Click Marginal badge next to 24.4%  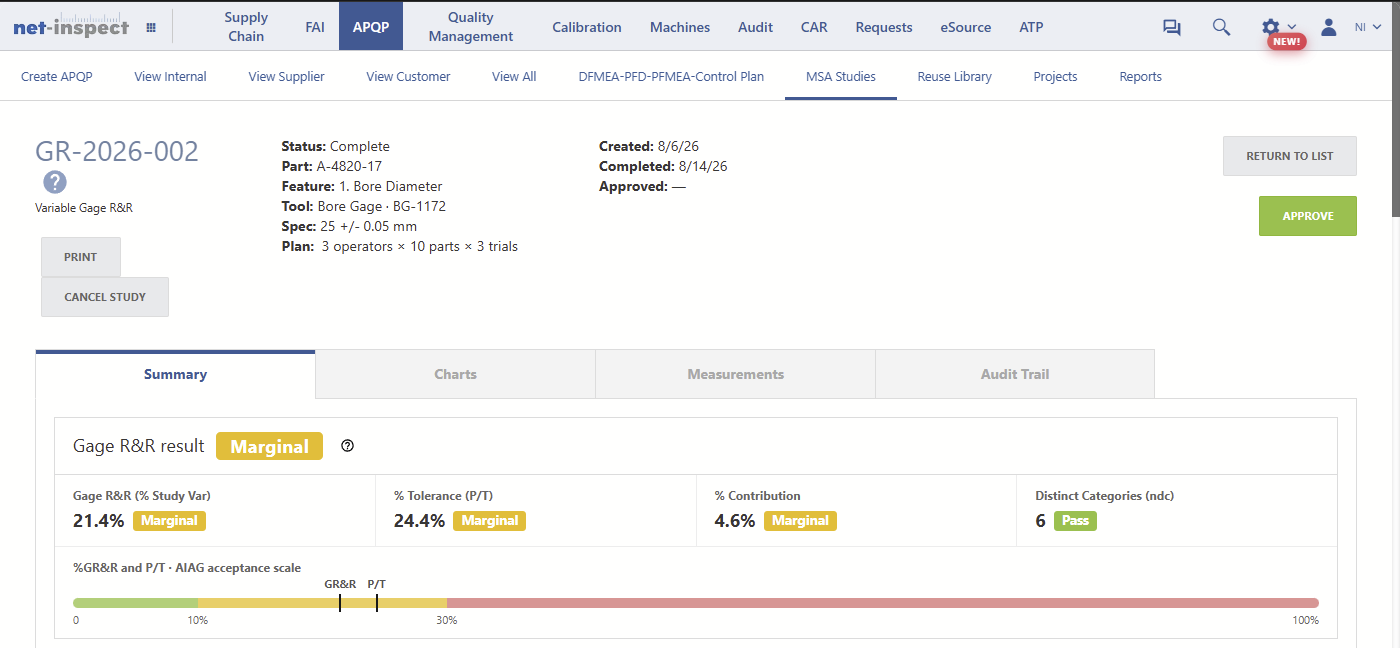489,521
